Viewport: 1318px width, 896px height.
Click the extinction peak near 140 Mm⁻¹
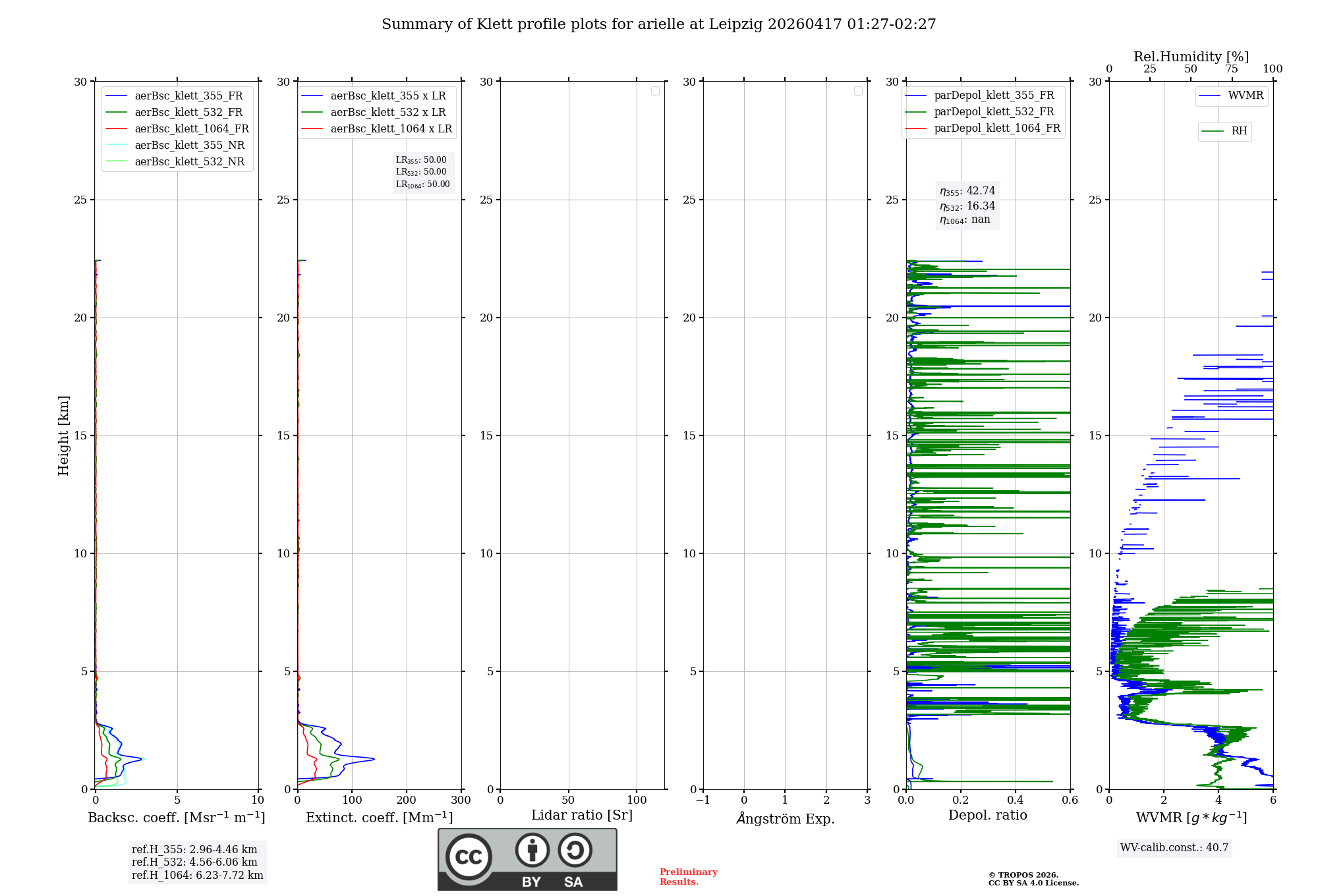pyautogui.click(x=373, y=759)
